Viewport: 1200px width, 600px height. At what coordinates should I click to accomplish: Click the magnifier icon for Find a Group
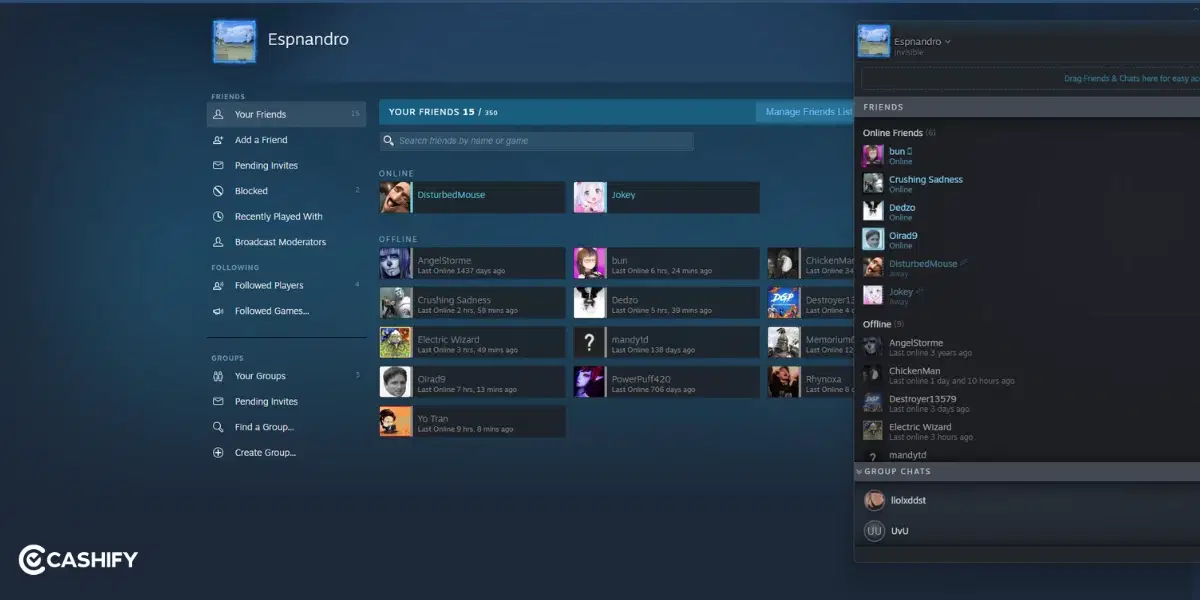[x=218, y=427]
